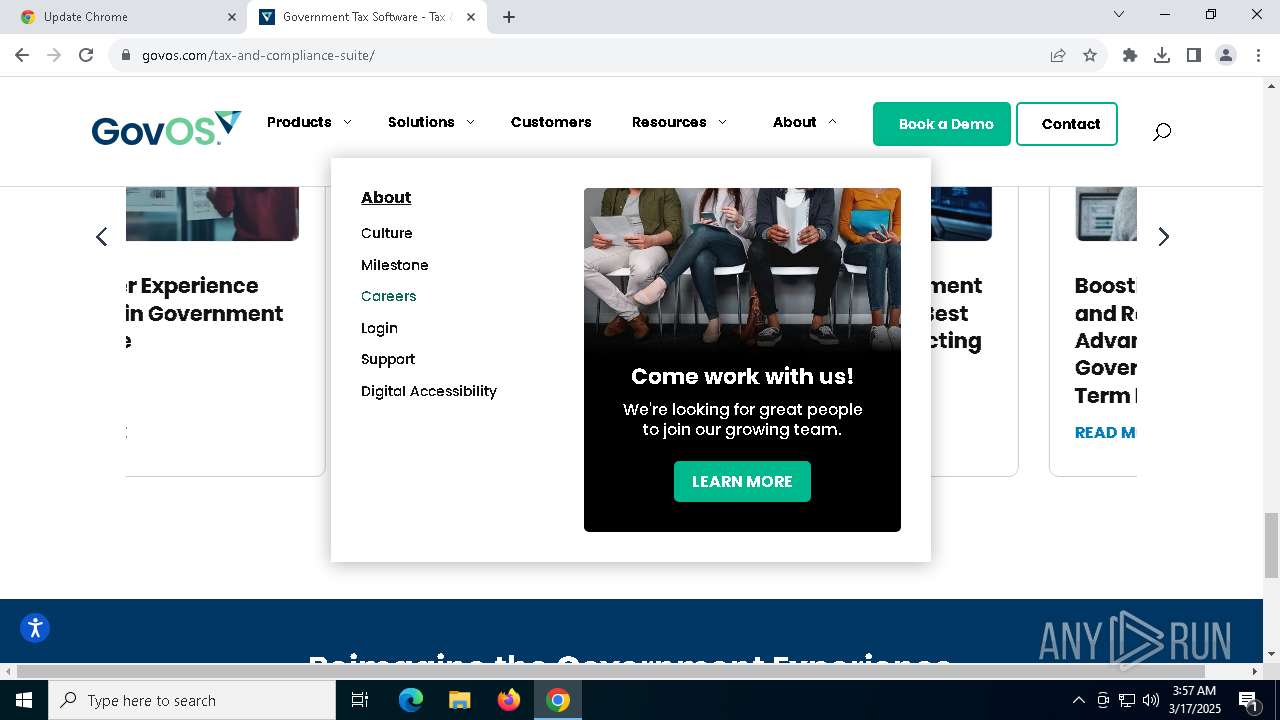Launch Firefox from taskbar
Viewport: 1280px width, 720px height.
(x=509, y=700)
